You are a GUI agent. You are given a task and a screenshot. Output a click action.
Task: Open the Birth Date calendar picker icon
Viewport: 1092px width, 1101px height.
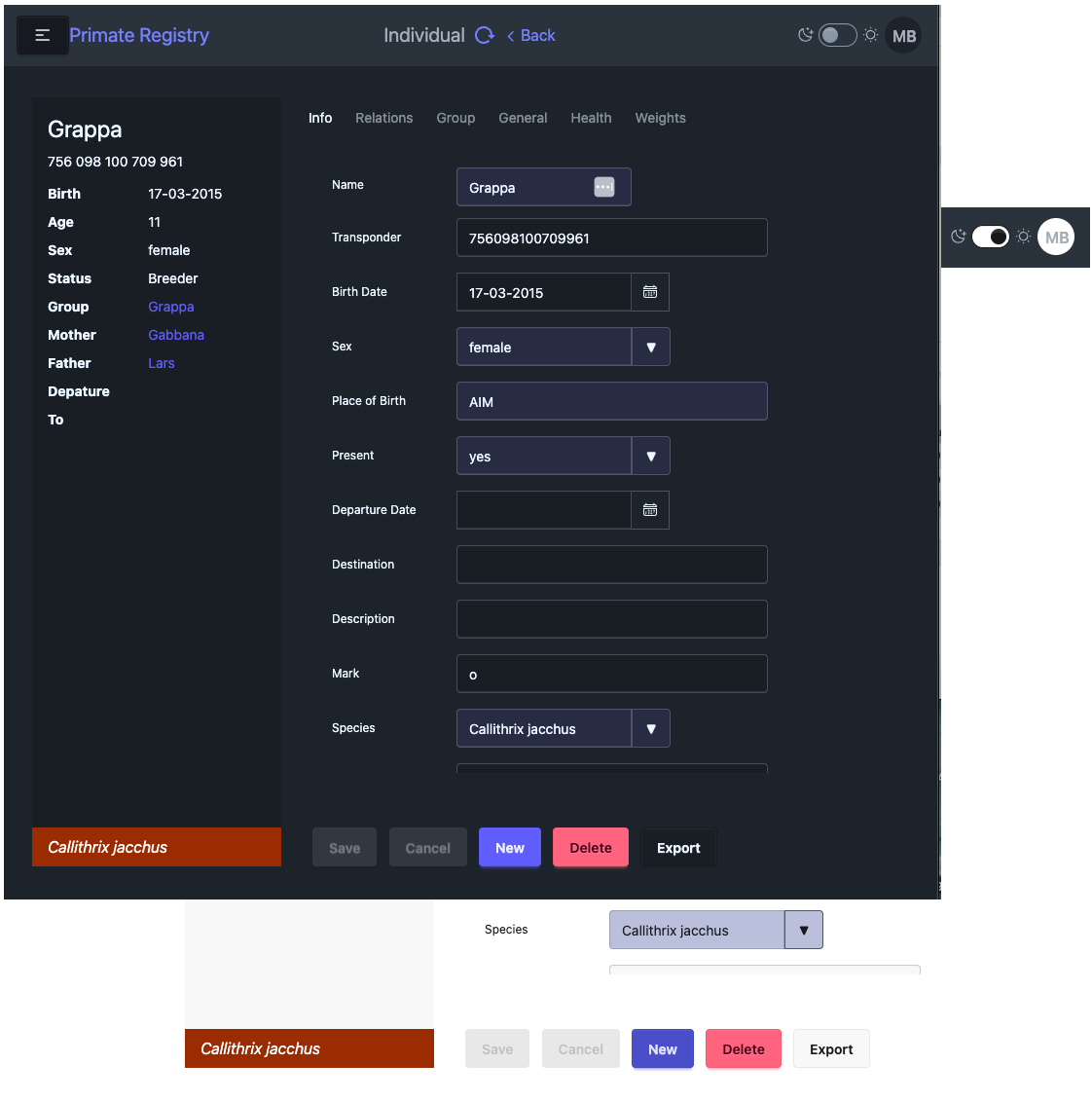click(650, 292)
